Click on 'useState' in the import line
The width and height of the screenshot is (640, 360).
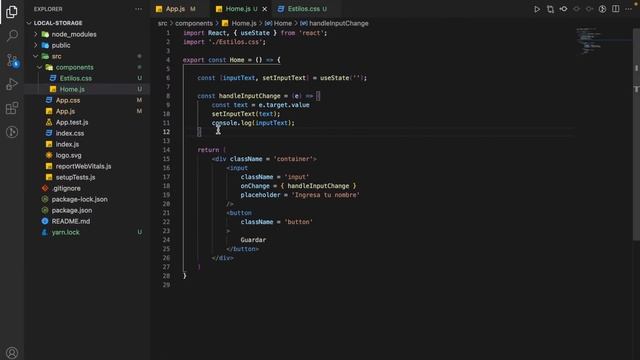point(255,33)
